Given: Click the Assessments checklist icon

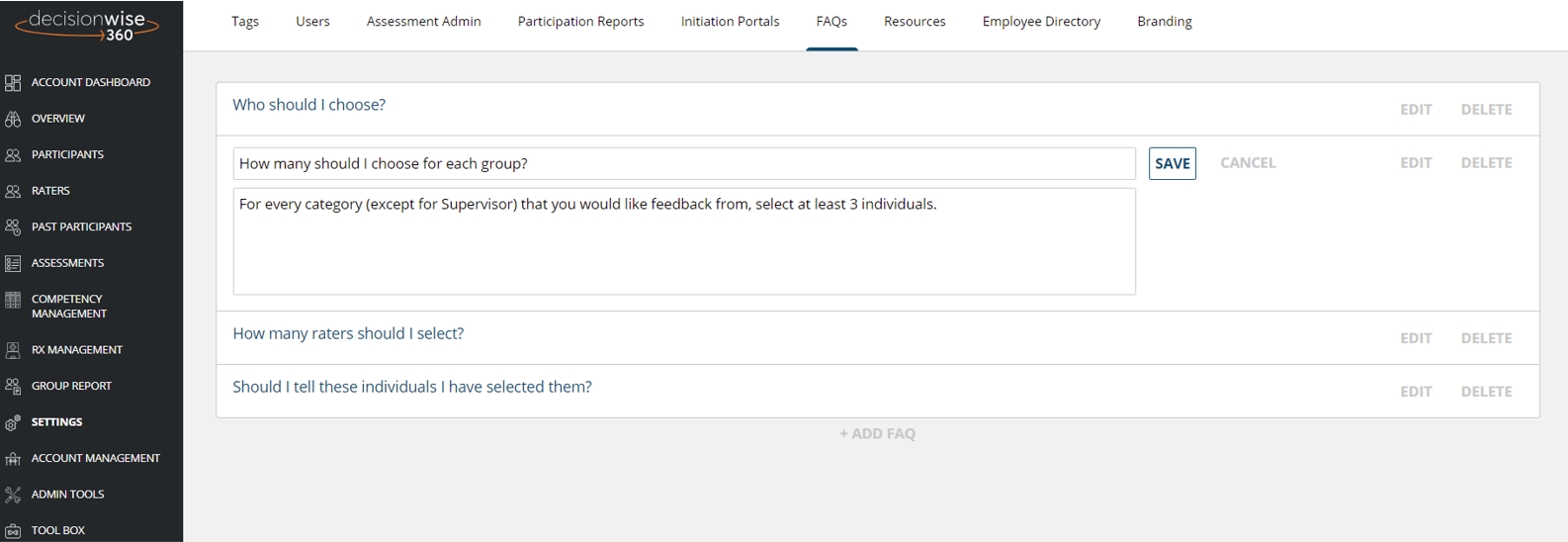Looking at the screenshot, I should [x=13, y=263].
